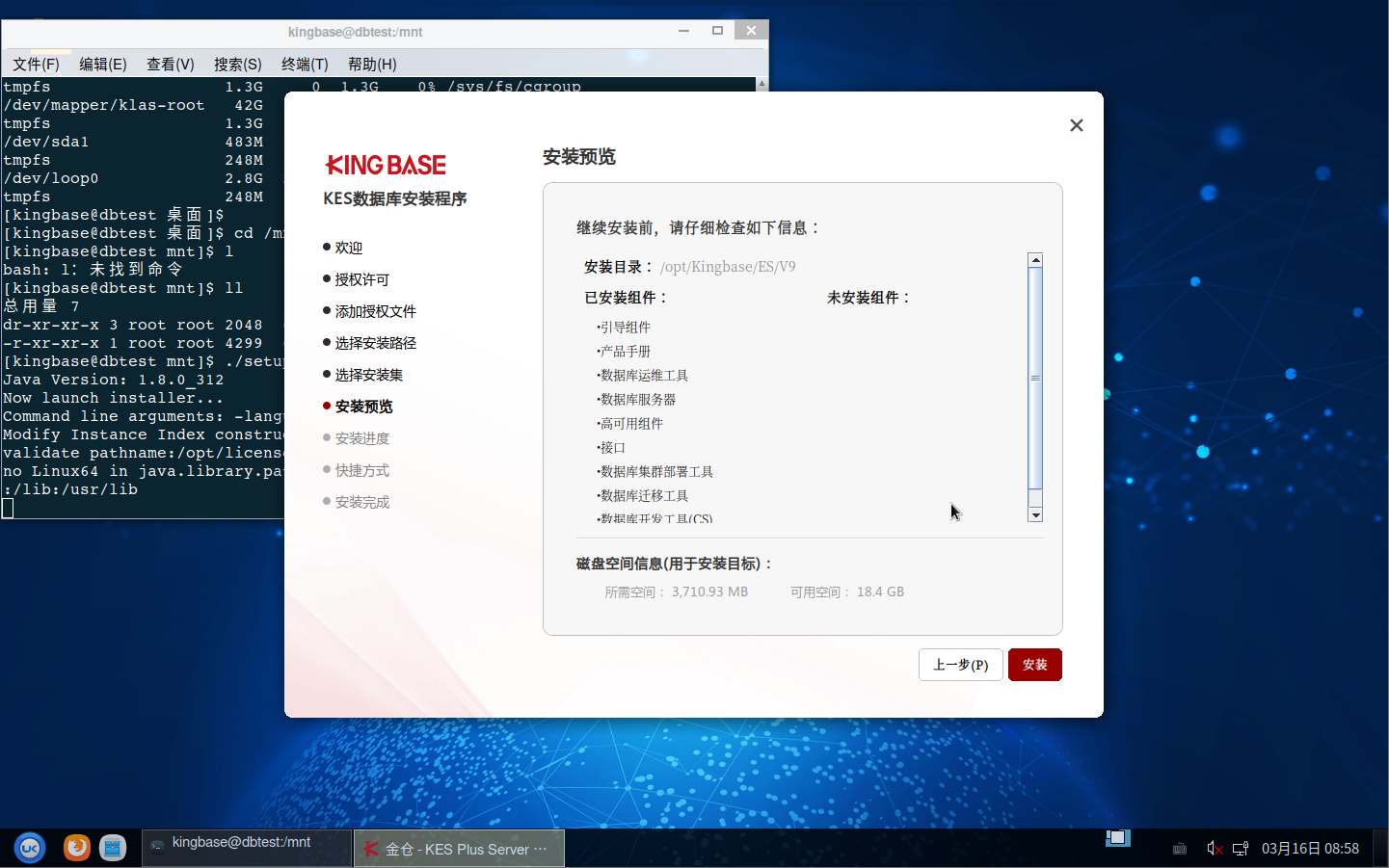Switch to kingbase@dbtest:/mnt taskbar window
The height and width of the screenshot is (868, 1389).
click(246, 848)
